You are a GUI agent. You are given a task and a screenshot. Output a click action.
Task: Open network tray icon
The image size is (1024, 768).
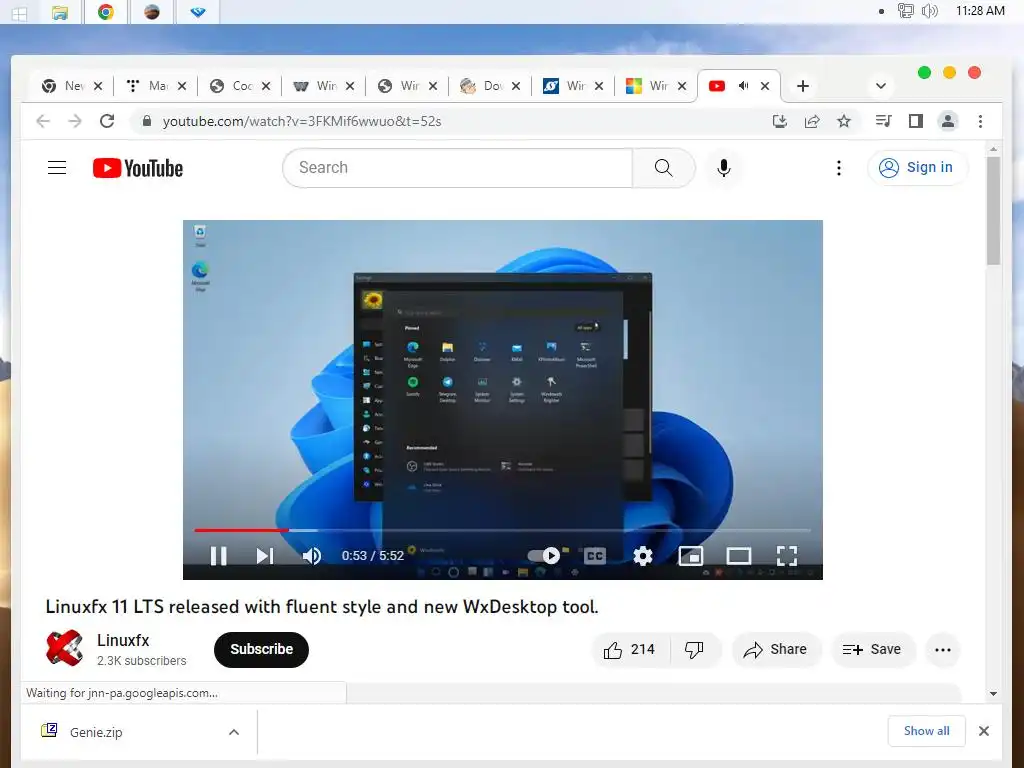[905, 11]
